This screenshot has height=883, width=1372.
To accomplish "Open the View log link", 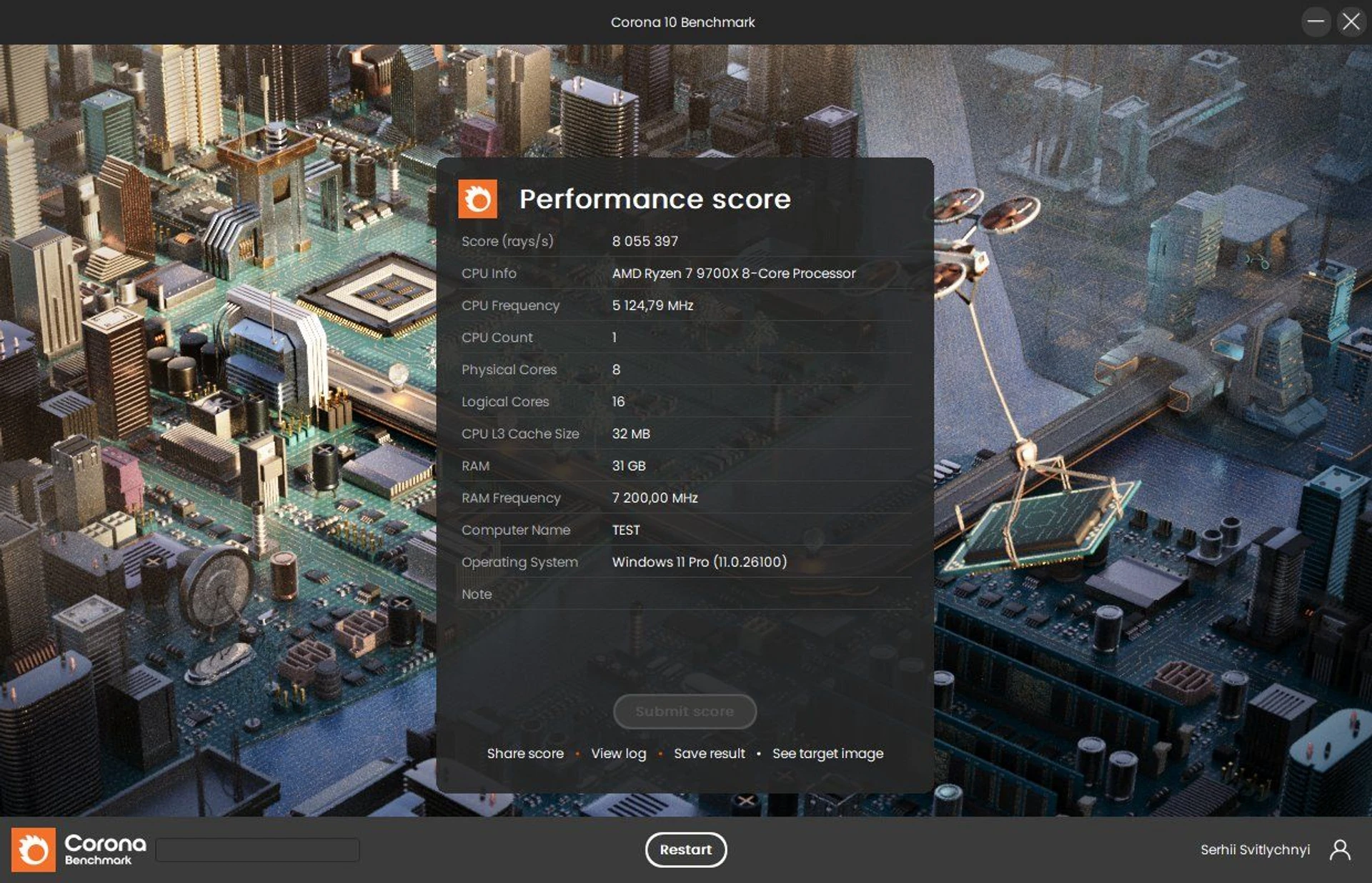I will [618, 754].
